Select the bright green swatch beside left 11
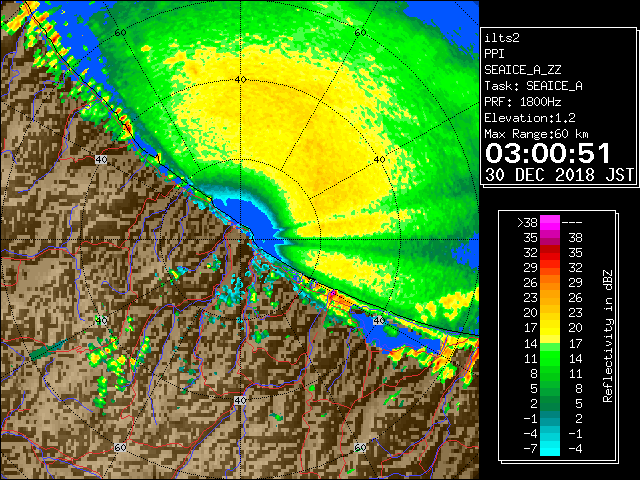 tap(550, 358)
